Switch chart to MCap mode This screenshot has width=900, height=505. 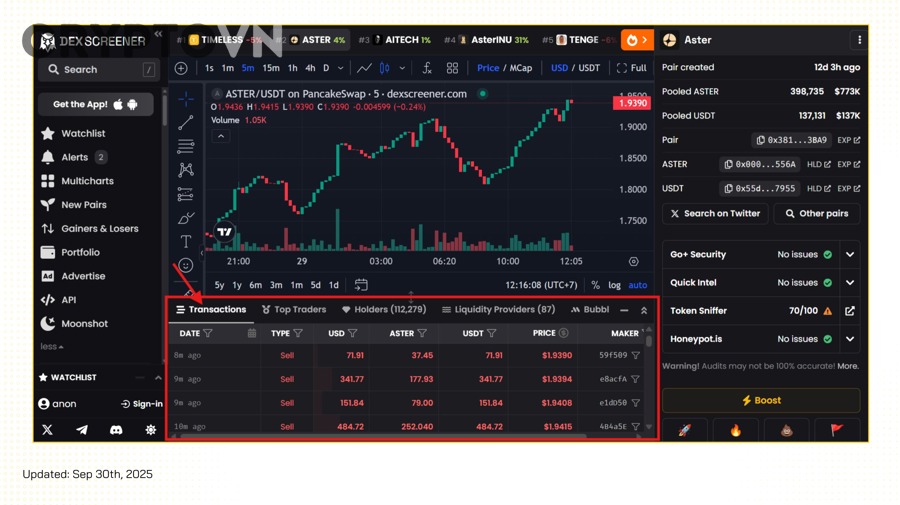tap(521, 68)
